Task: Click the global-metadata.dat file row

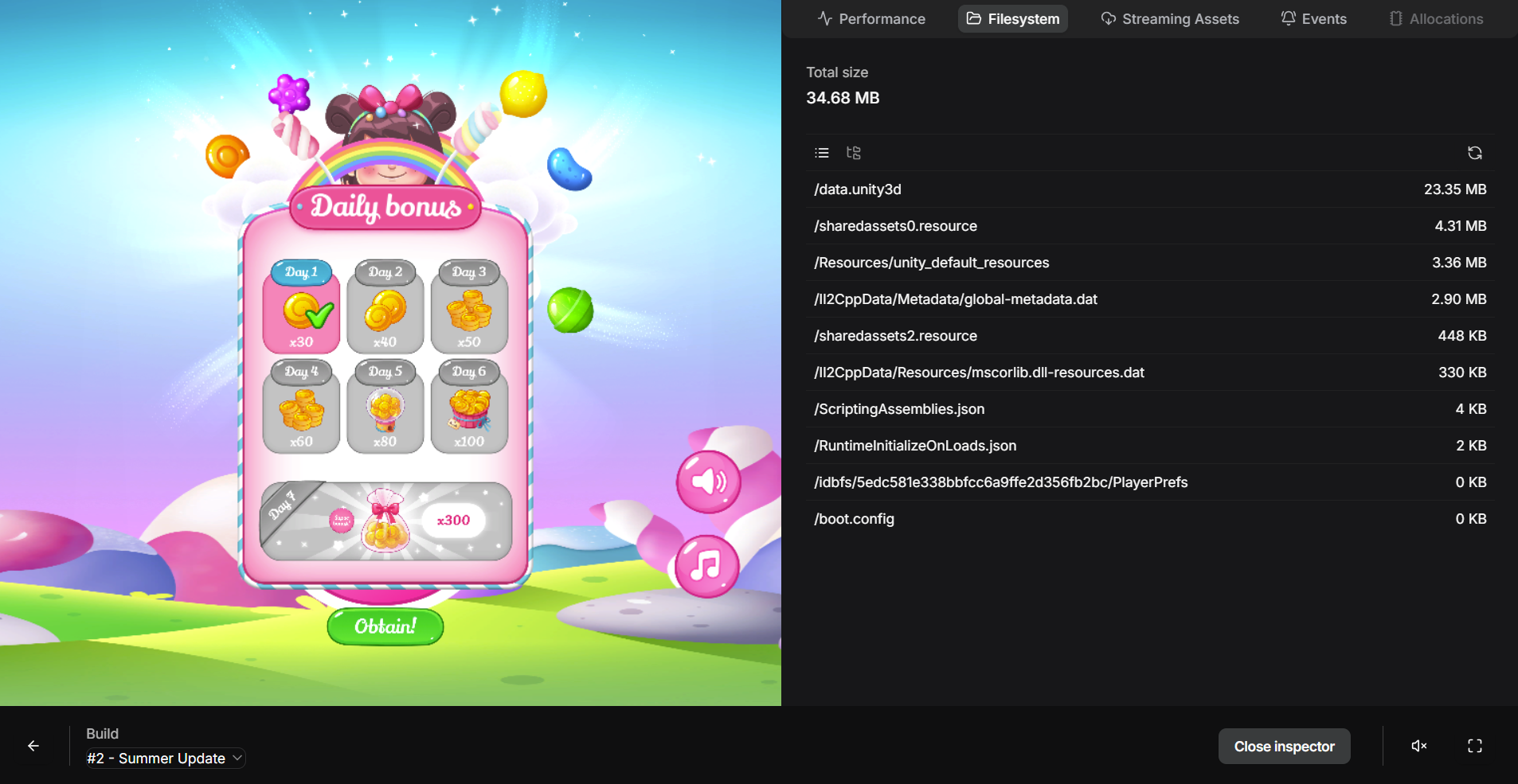Action: tap(1150, 299)
